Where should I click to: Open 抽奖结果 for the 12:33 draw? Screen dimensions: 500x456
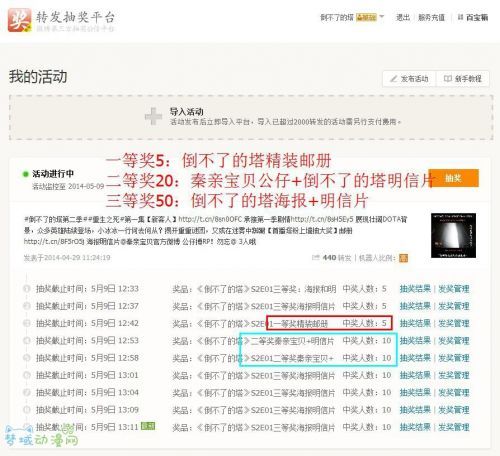coord(415,289)
